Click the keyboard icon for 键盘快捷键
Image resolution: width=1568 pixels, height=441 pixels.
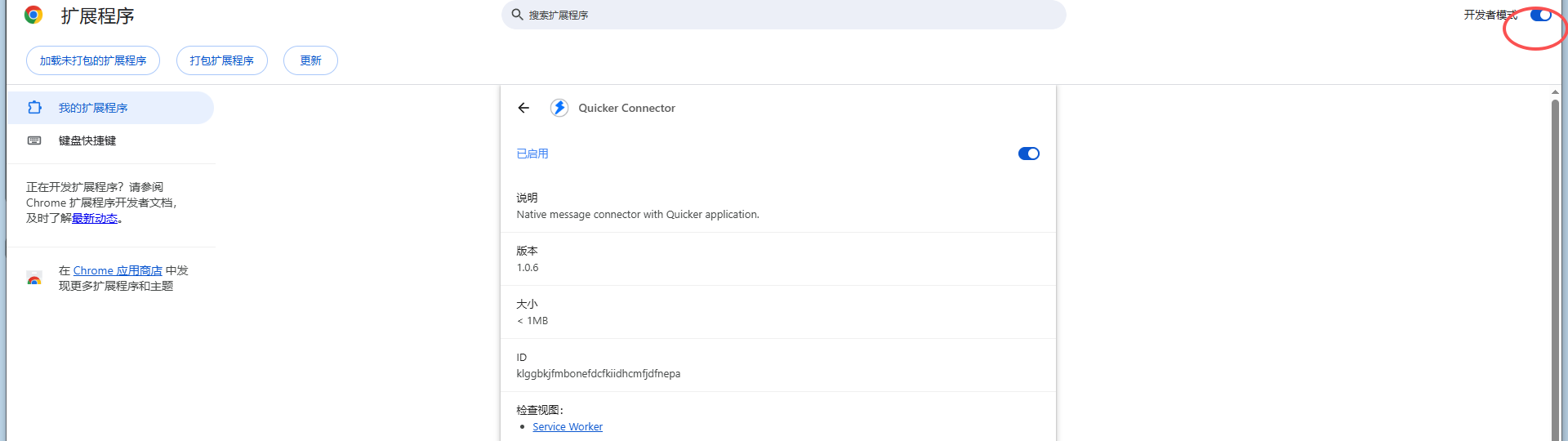point(34,140)
